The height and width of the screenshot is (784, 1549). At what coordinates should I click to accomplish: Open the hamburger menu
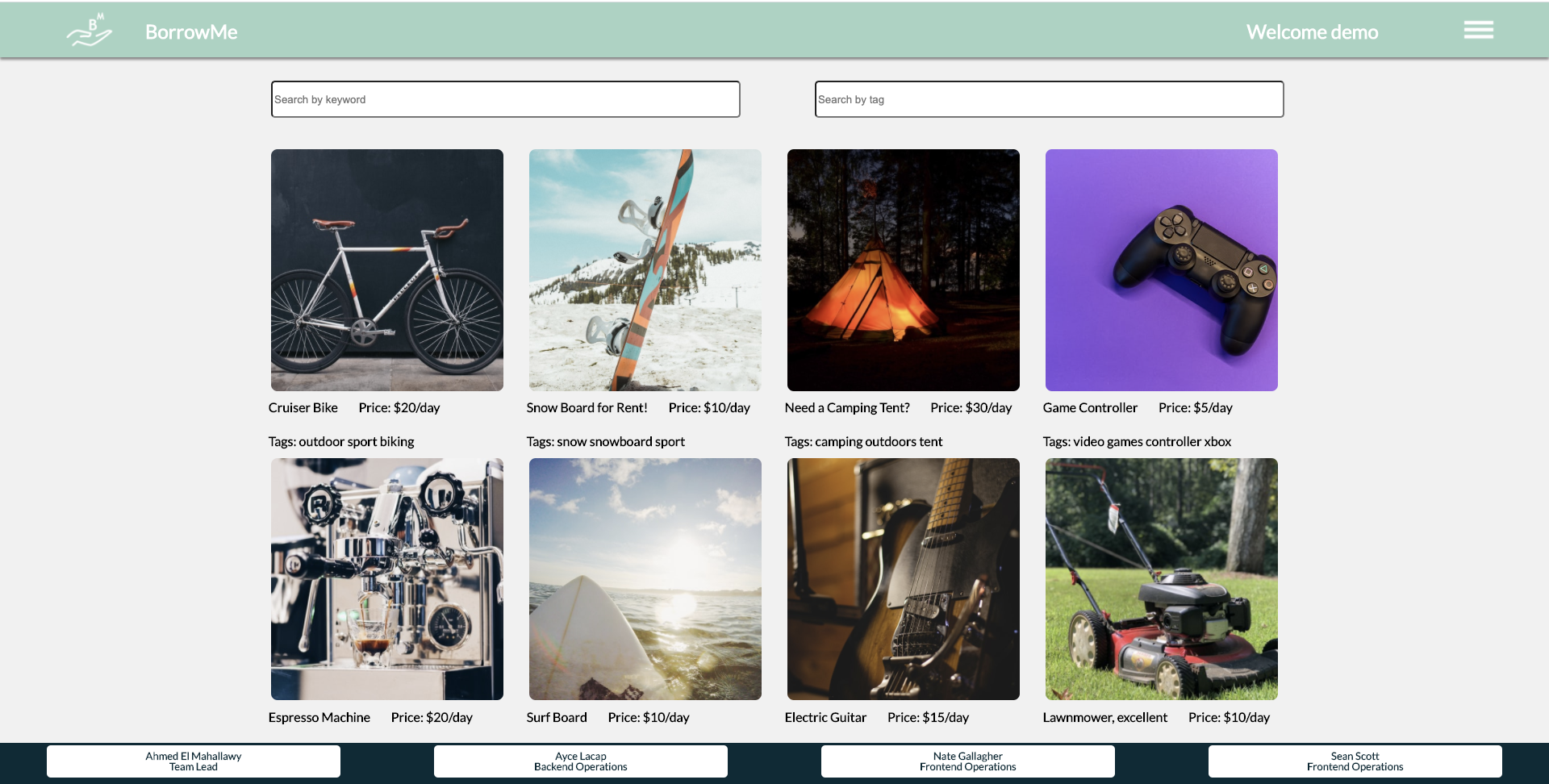tap(1478, 30)
